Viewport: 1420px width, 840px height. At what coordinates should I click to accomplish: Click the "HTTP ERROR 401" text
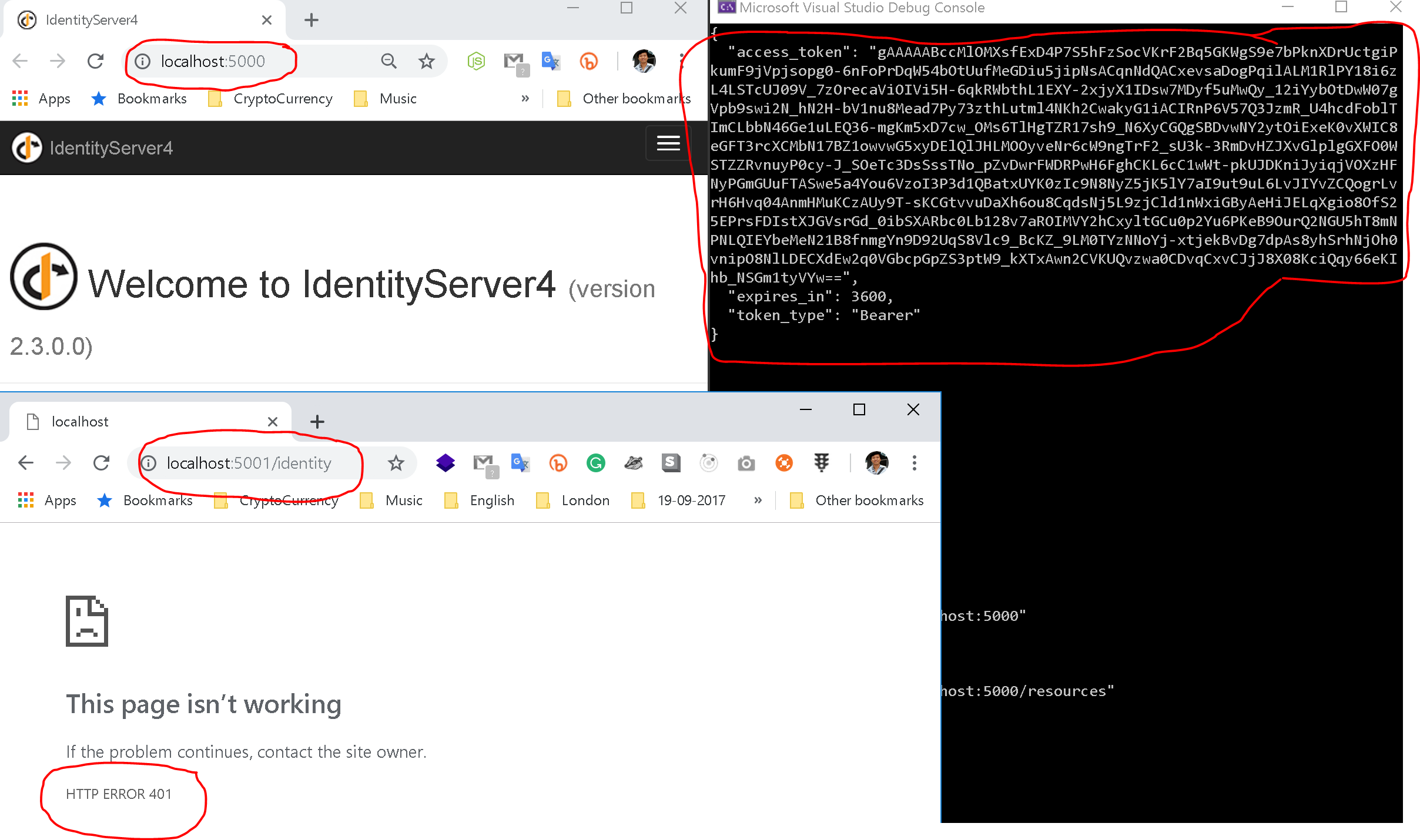pos(119,794)
